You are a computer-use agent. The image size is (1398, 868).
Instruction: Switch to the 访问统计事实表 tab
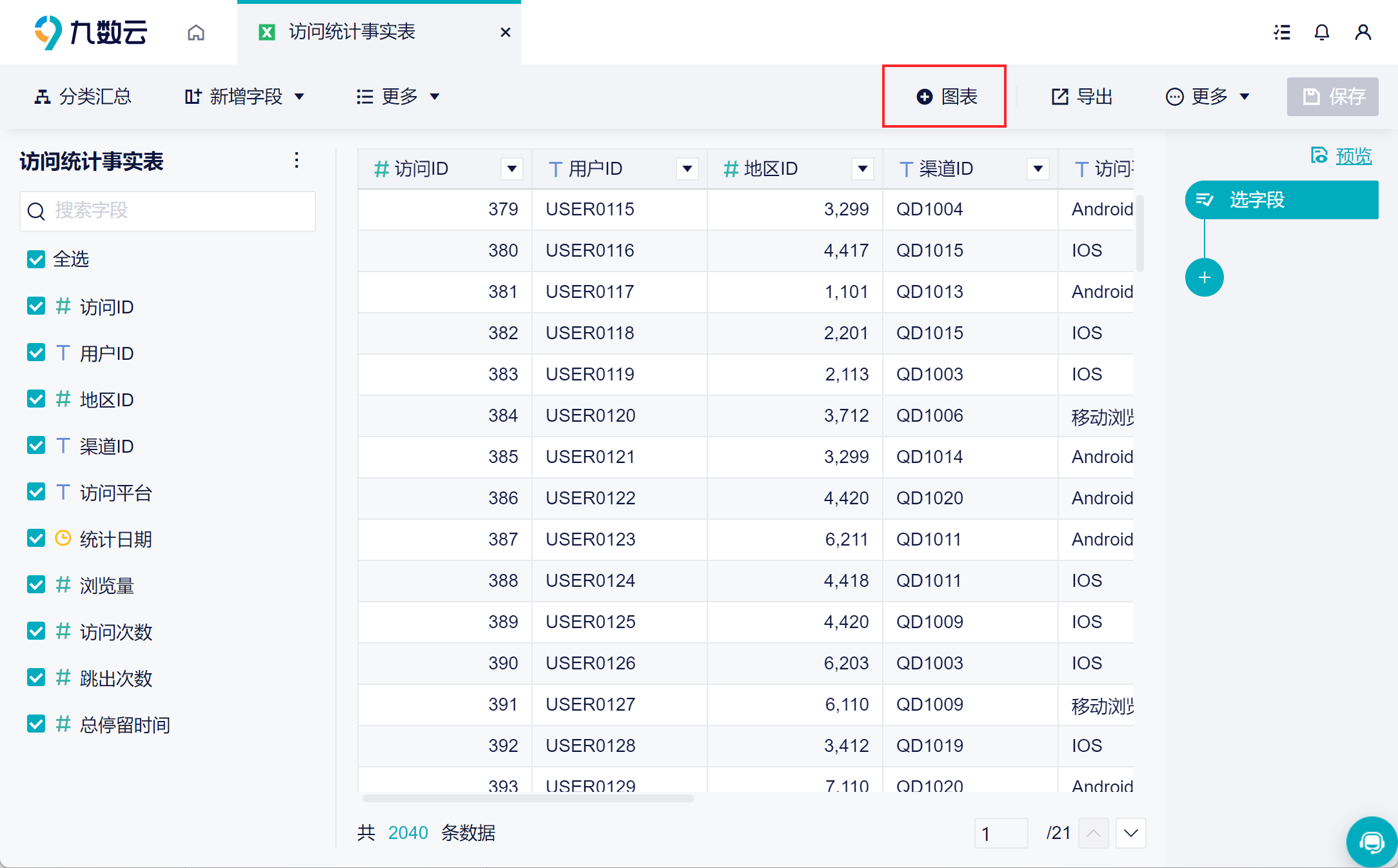coord(352,32)
